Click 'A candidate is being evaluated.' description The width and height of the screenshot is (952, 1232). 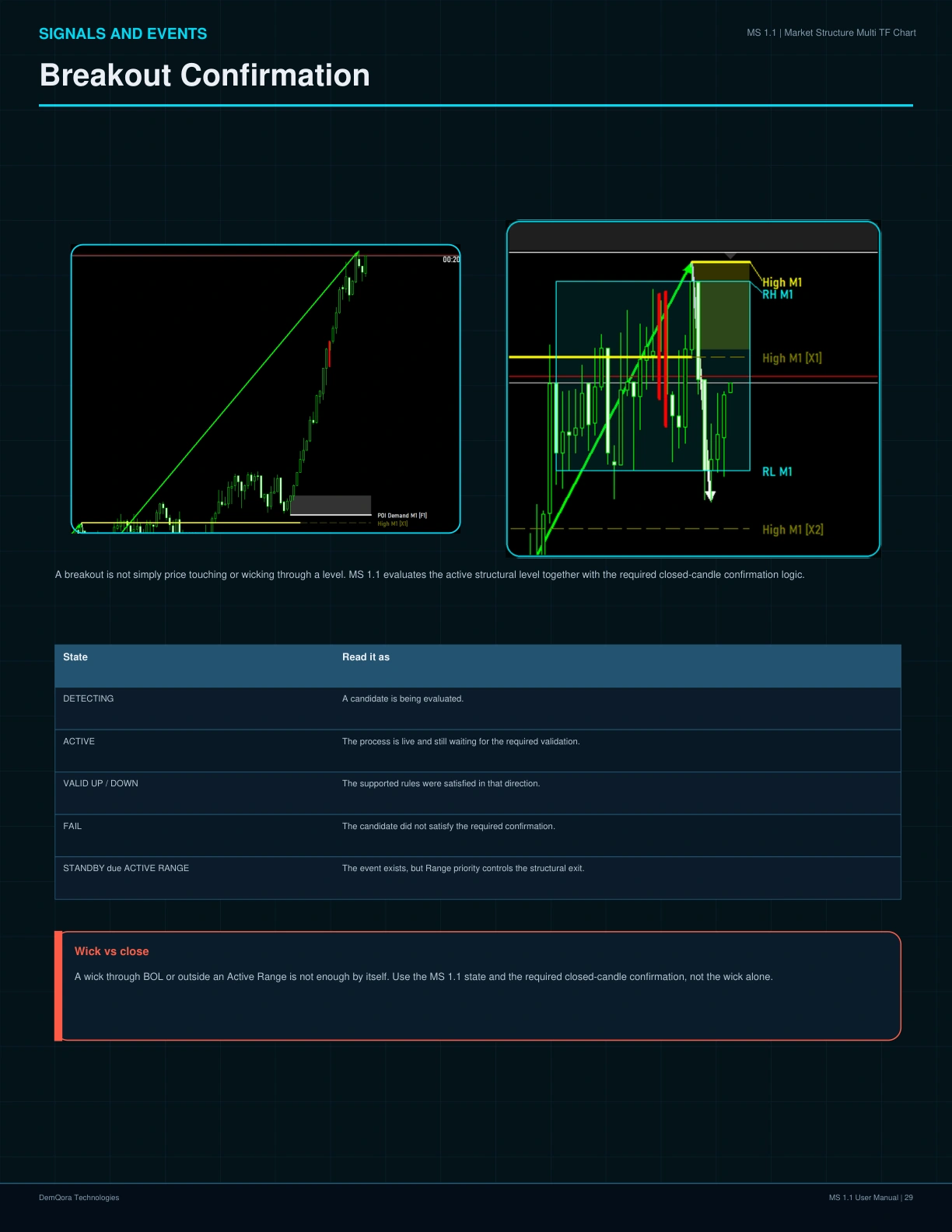(x=403, y=698)
